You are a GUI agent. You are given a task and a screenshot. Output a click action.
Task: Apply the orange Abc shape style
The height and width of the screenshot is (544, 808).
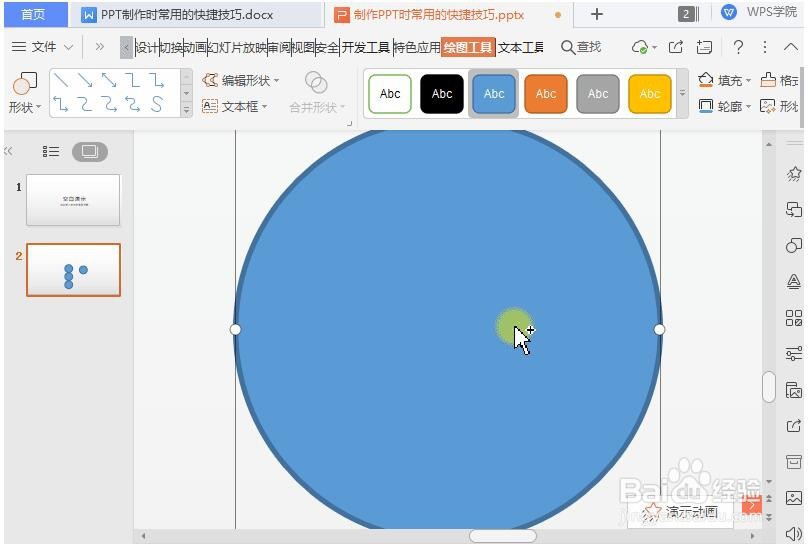(546, 94)
